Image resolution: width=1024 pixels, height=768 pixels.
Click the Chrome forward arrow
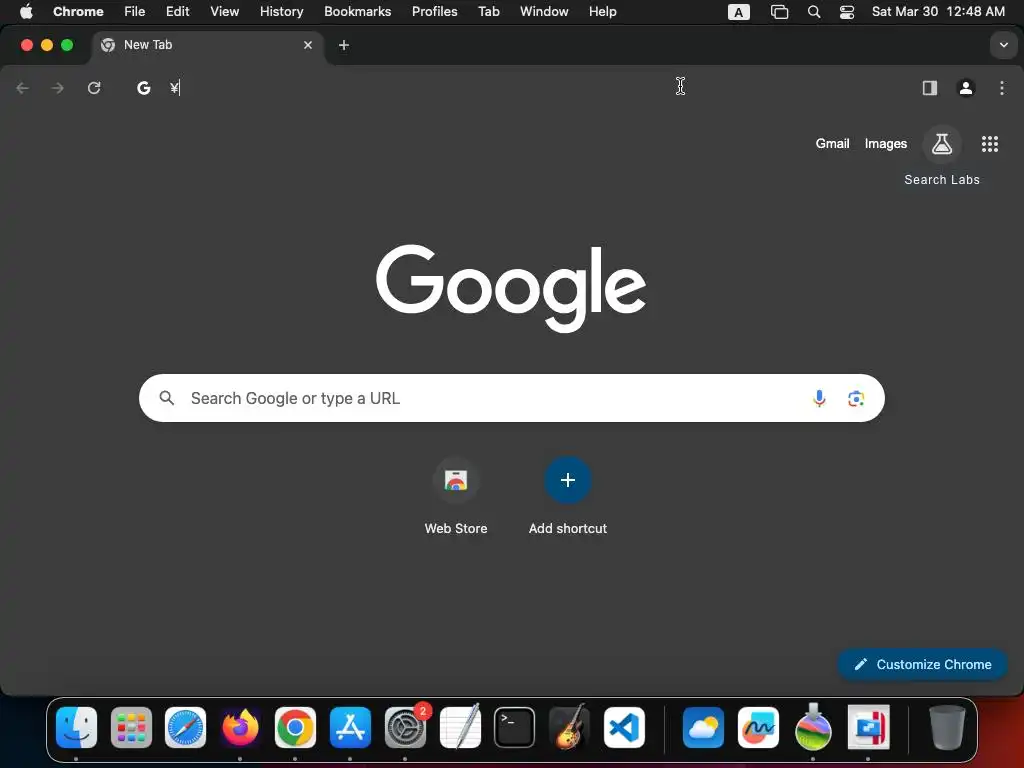tap(57, 88)
